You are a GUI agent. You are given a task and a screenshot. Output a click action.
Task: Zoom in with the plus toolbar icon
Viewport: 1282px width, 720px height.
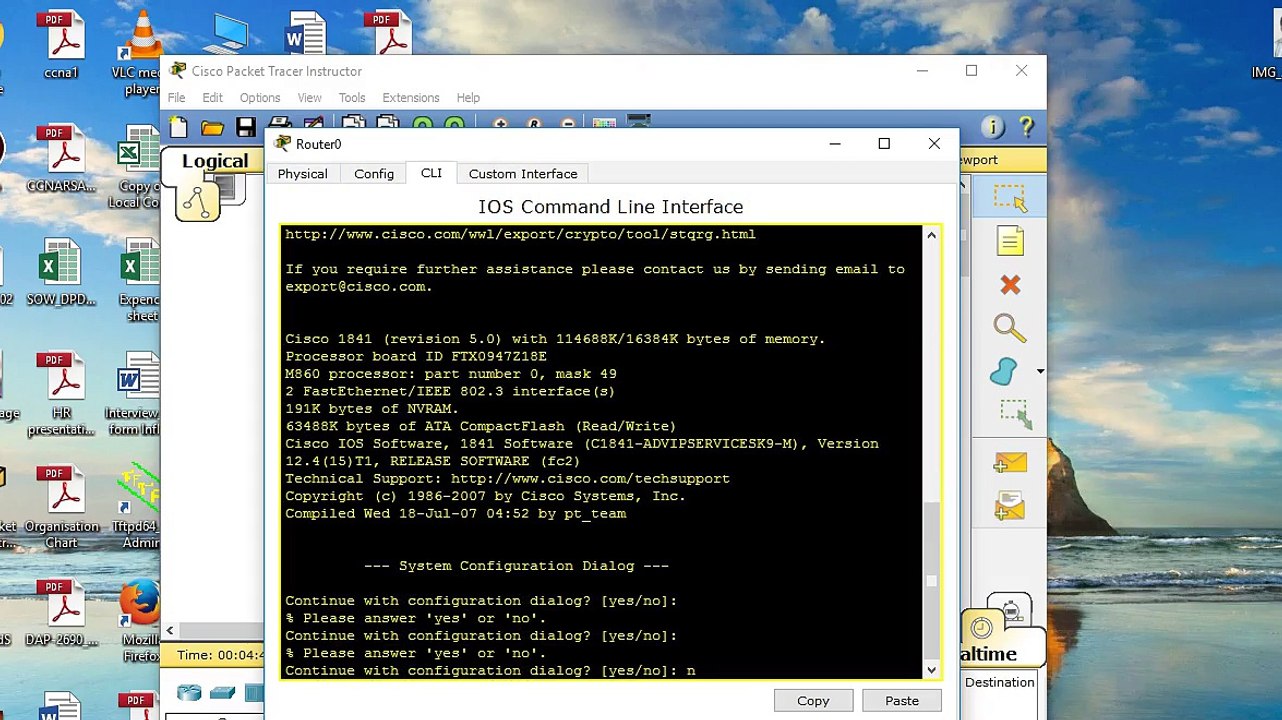click(500, 125)
